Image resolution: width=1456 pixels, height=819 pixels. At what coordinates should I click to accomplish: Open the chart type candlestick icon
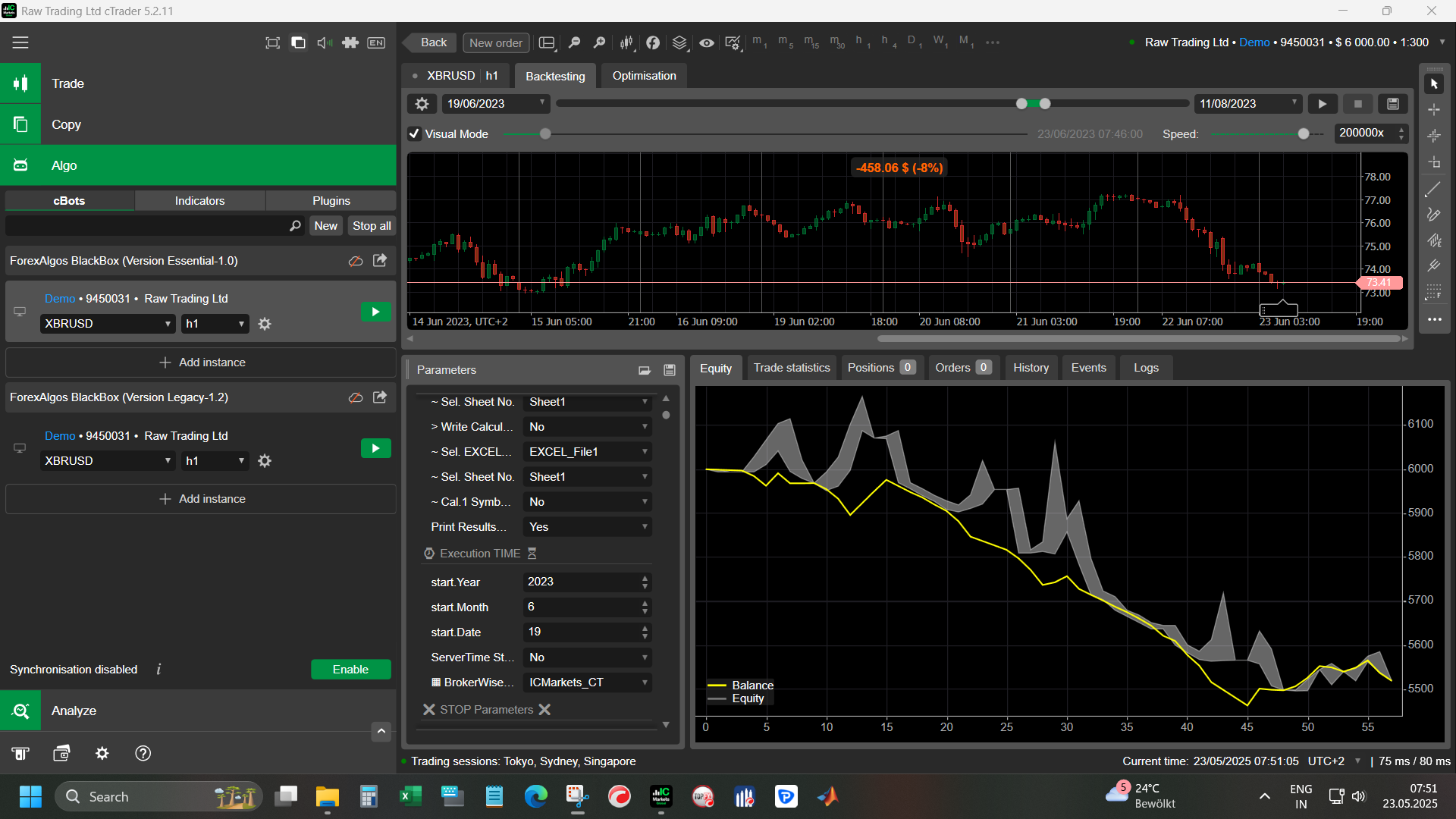click(x=626, y=42)
